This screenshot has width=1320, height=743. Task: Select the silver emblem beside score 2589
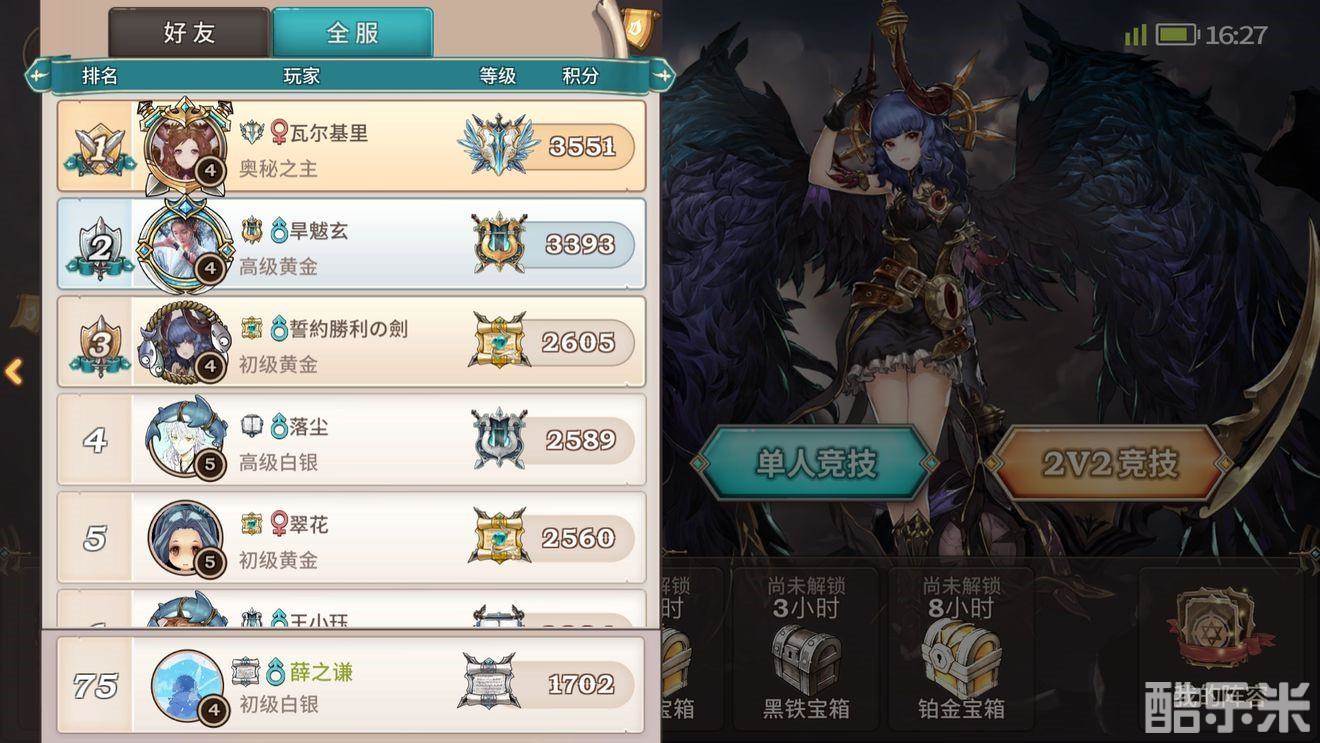pyautogui.click(x=498, y=439)
